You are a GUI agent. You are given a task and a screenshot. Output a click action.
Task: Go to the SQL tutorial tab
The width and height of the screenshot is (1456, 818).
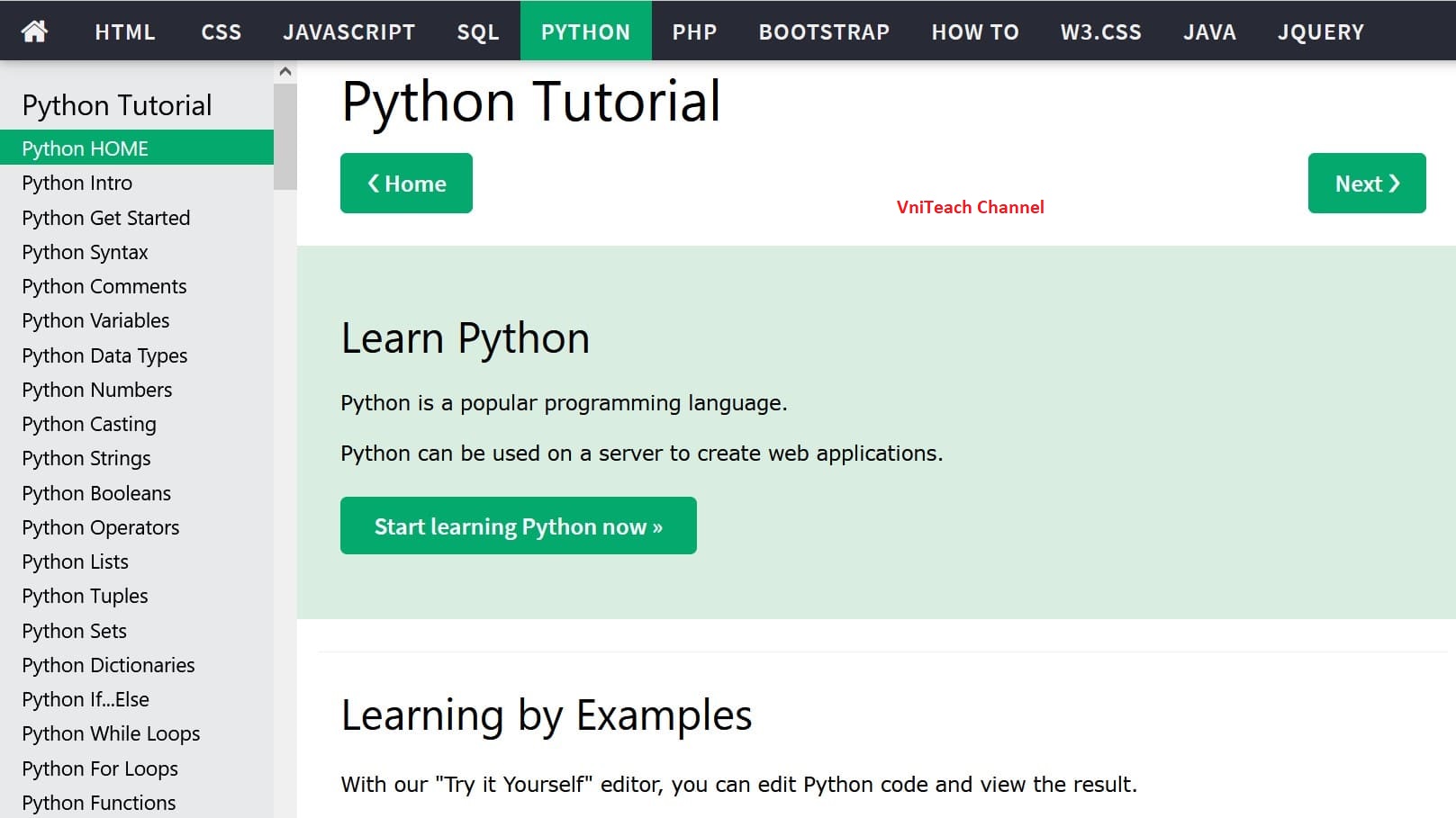pos(477,31)
